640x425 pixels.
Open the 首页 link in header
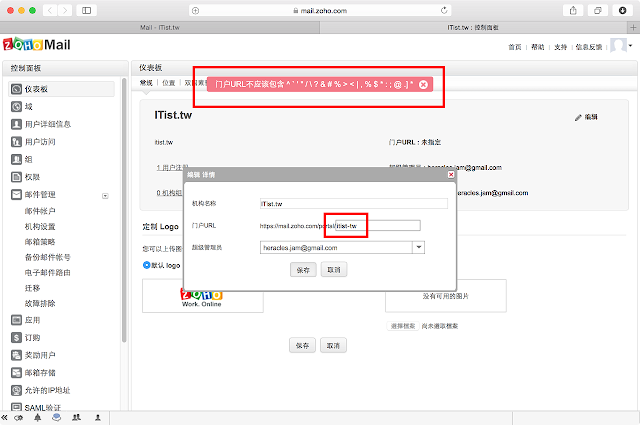coord(515,47)
